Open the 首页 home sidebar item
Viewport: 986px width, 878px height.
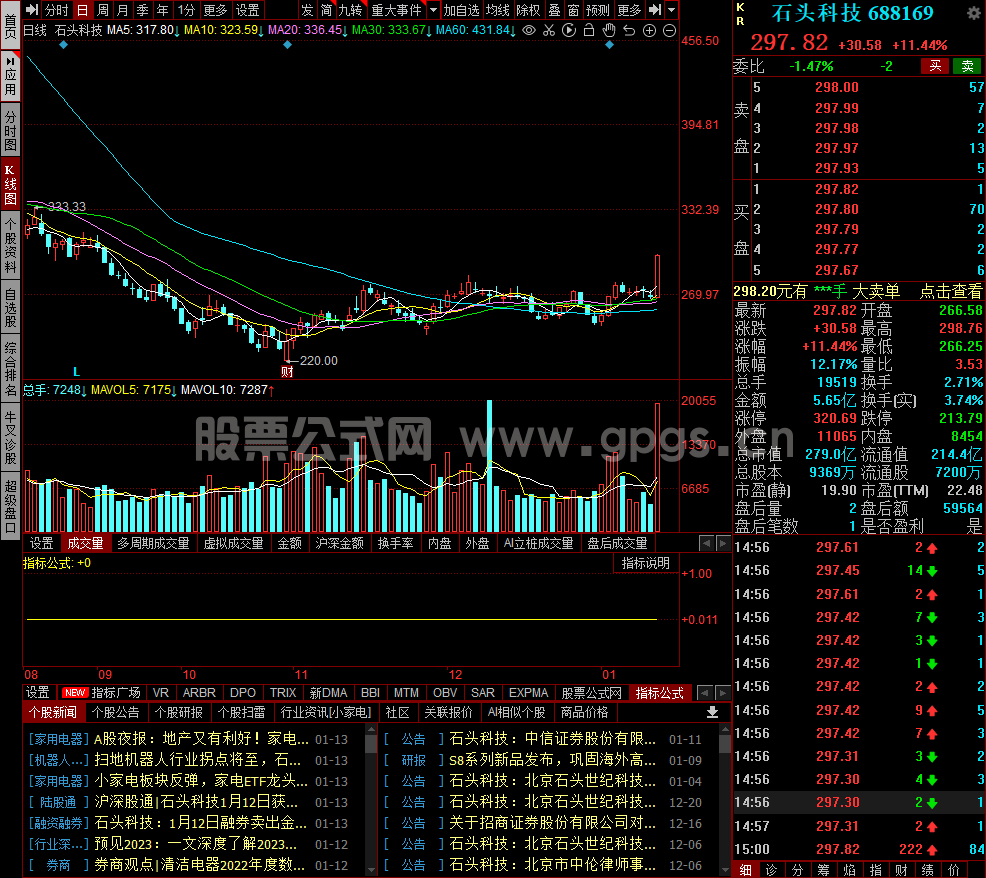(x=10, y=25)
